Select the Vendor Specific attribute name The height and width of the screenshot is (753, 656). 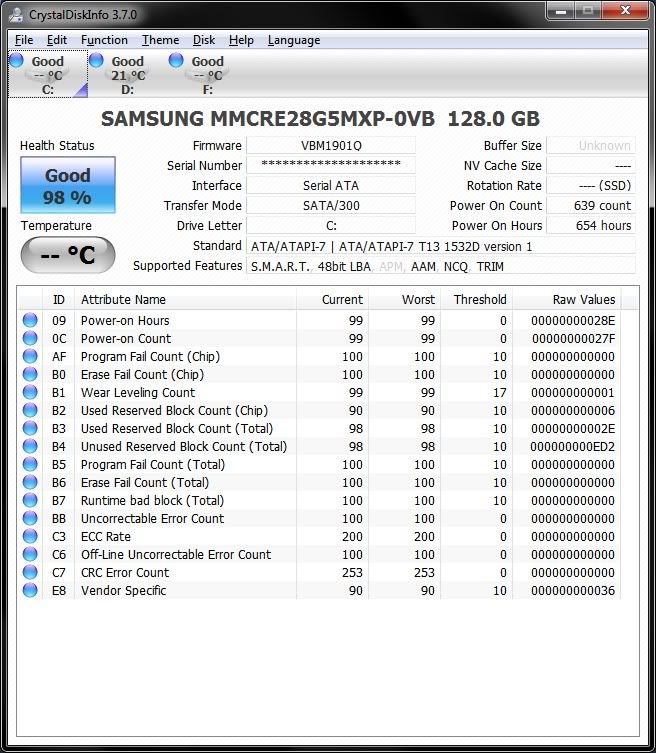tap(123, 591)
